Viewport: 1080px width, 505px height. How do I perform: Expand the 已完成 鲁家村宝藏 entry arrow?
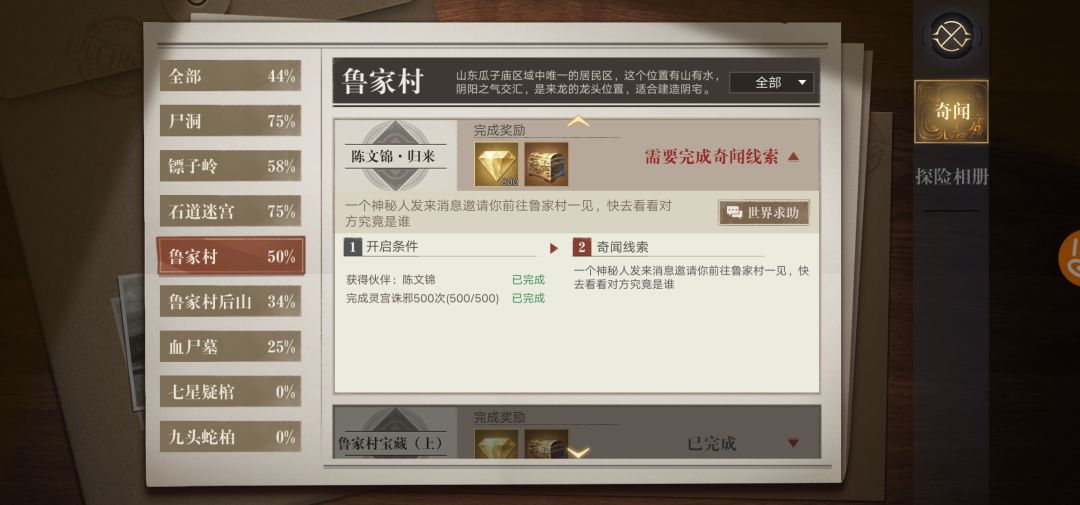(x=793, y=443)
